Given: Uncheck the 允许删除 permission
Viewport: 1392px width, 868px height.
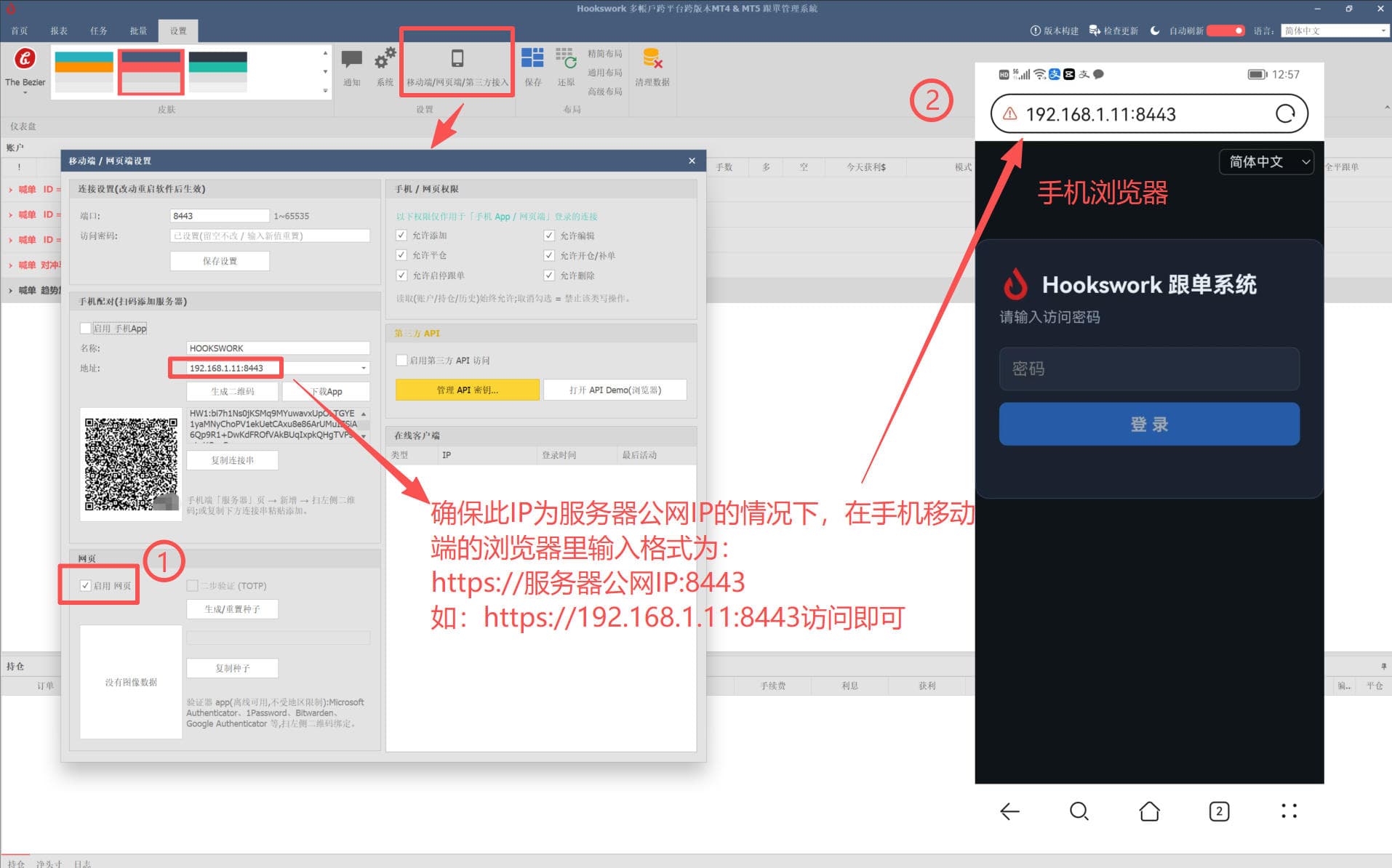Looking at the screenshot, I should point(549,276).
